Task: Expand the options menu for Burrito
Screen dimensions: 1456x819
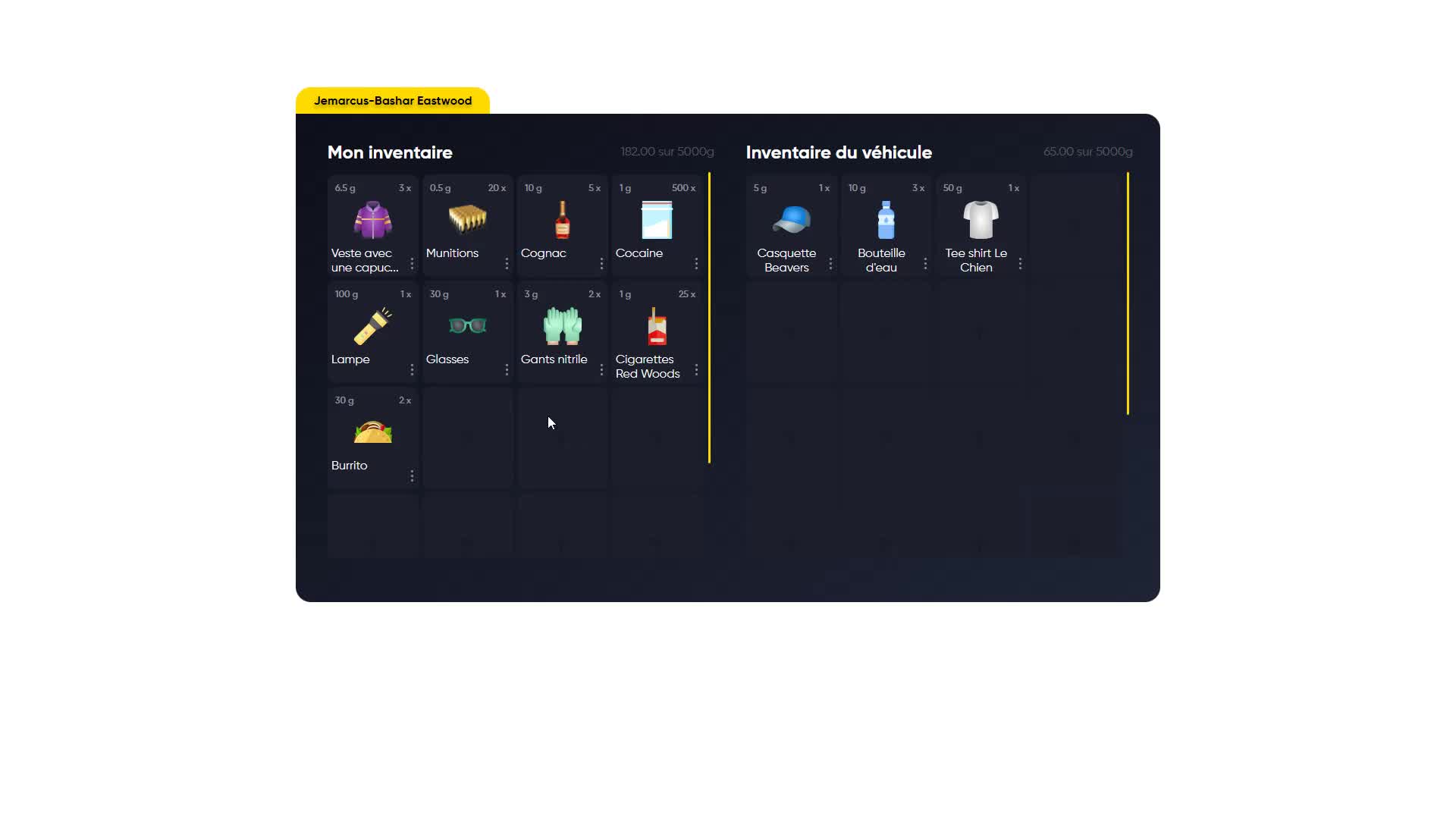Action: point(412,475)
